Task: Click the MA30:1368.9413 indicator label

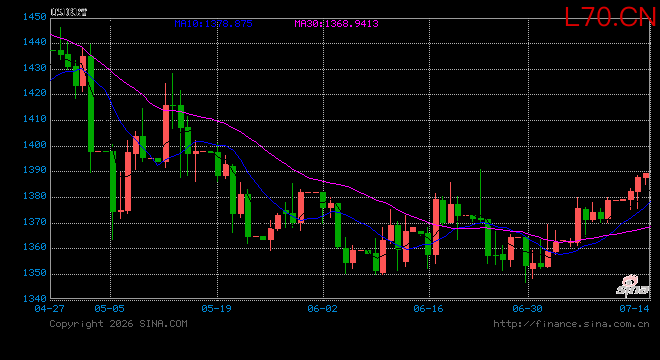Action: (336, 24)
